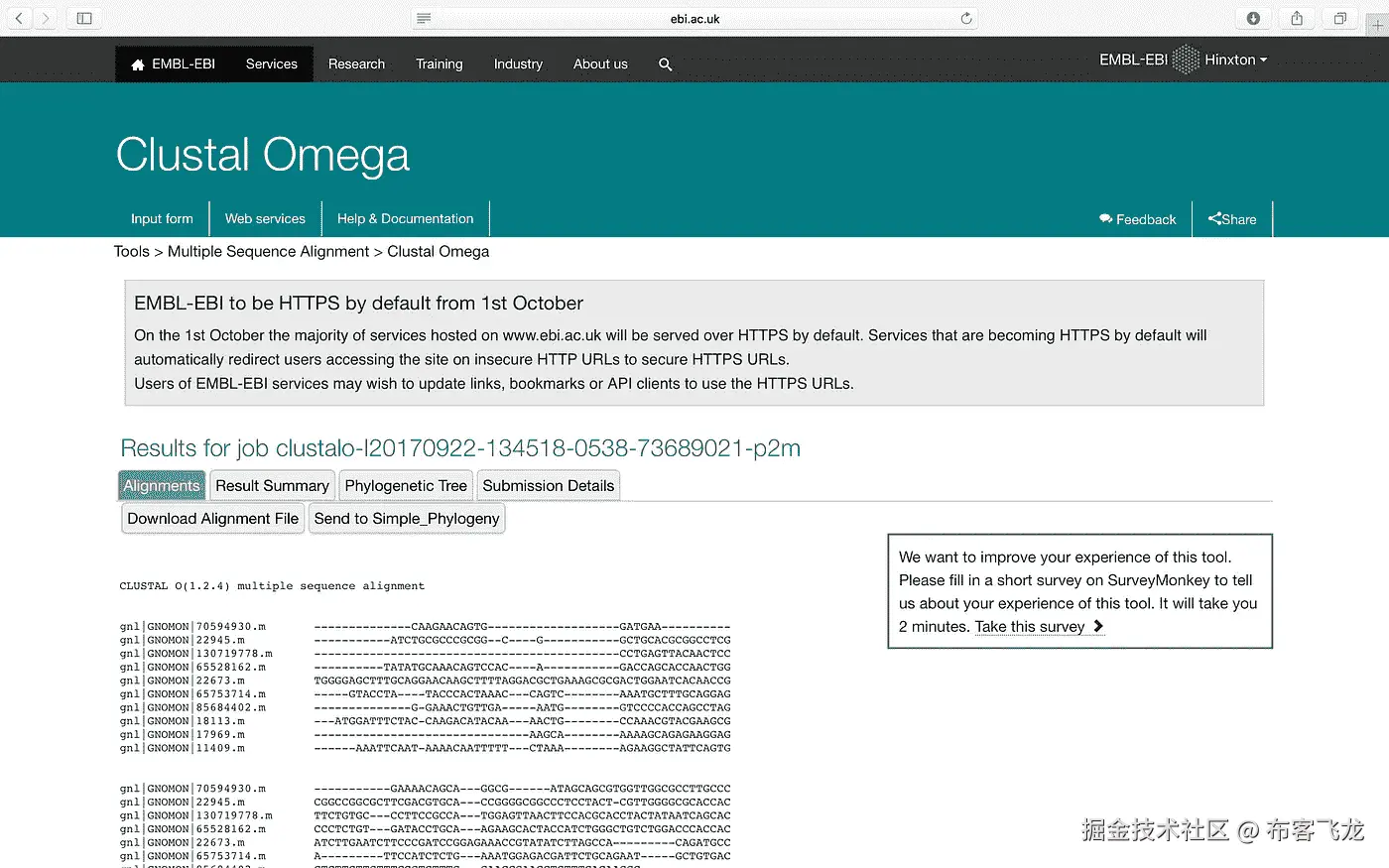Toggle the Safari sidebar icon
This screenshot has height=868, width=1389.
tap(84, 18)
